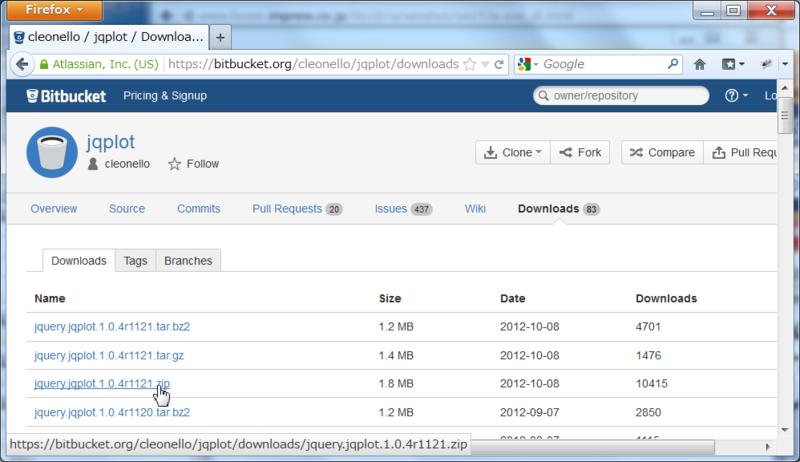The height and width of the screenshot is (462, 800).
Task: Click the Bitbucket logo
Action: (66, 96)
